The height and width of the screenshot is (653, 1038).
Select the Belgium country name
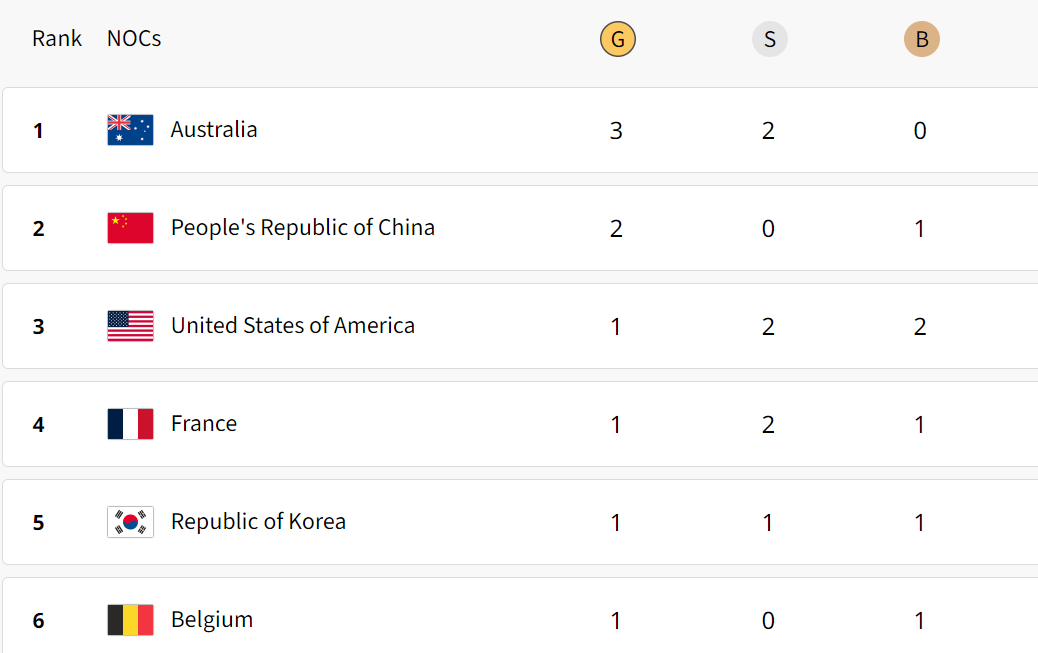click(212, 619)
